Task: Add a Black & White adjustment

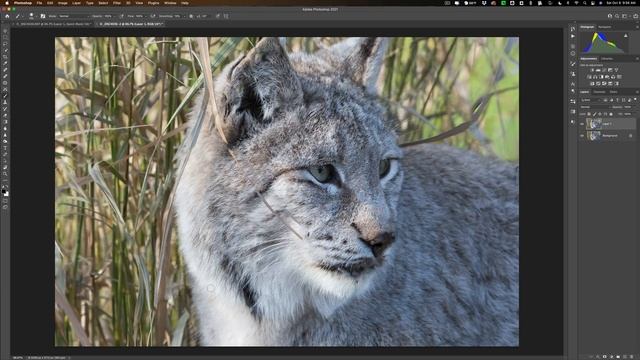Action: [x=601, y=77]
